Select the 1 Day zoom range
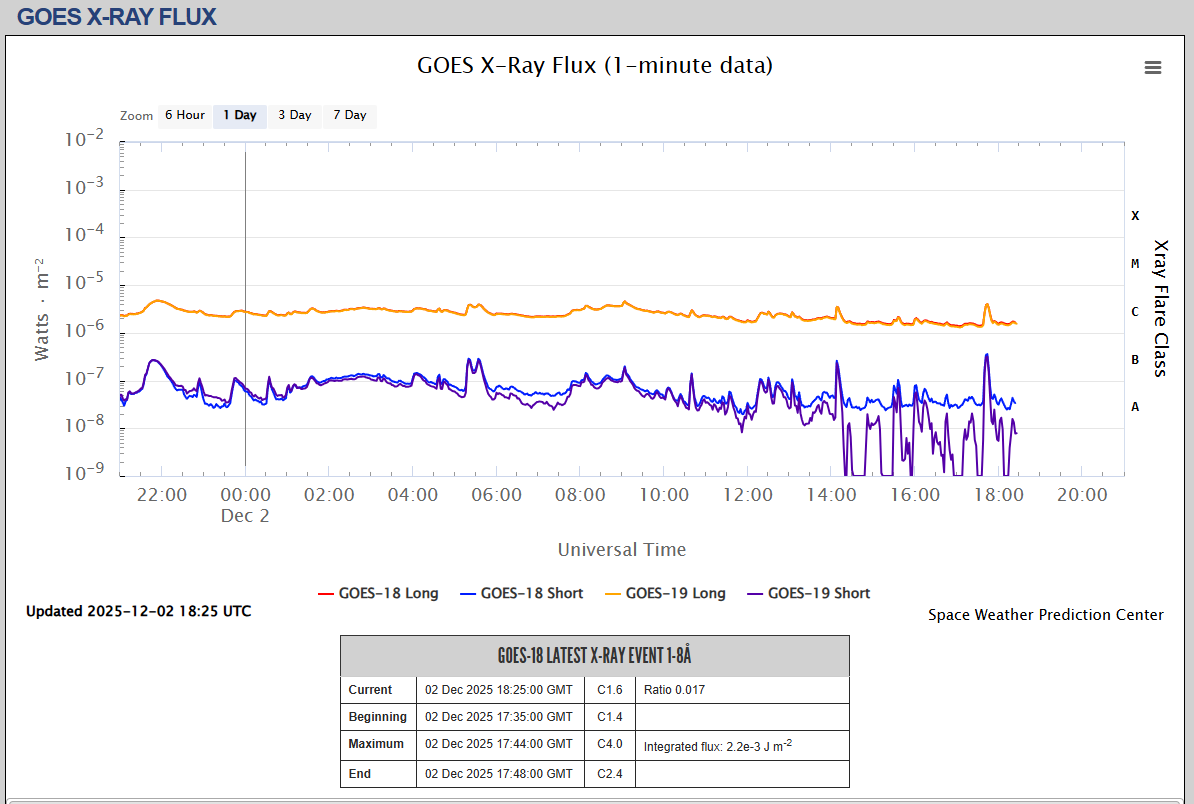The image size is (1194, 804). coord(239,115)
